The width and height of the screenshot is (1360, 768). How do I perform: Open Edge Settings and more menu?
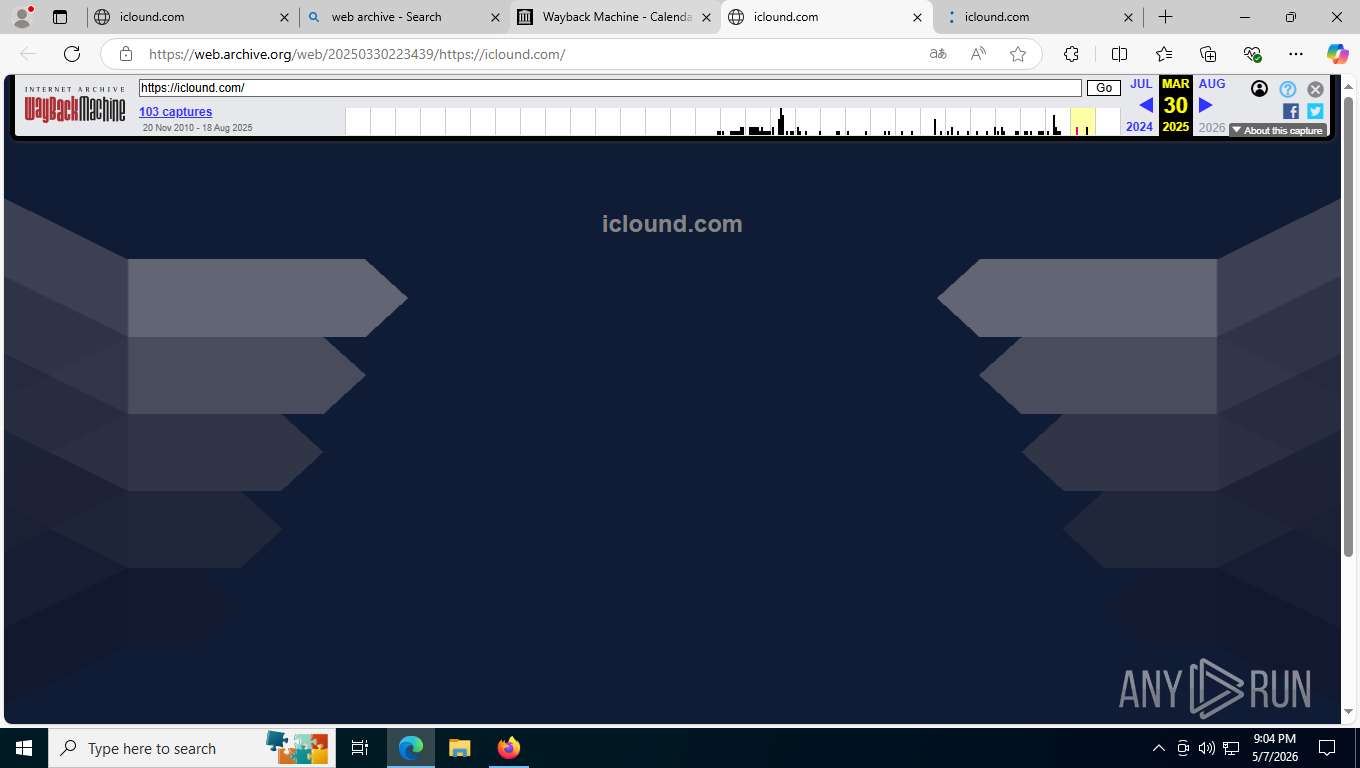[1296, 54]
